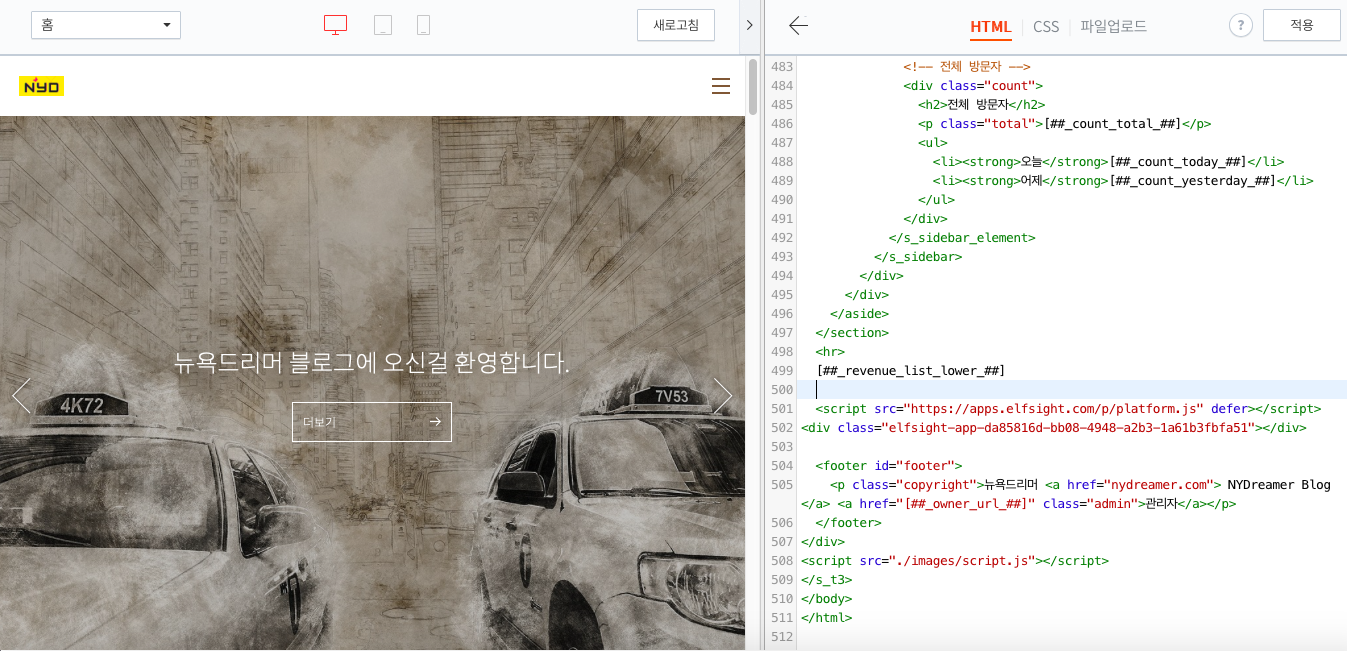Open hamburger menu in blog preview
This screenshot has width=1347, height=651.
click(x=721, y=87)
